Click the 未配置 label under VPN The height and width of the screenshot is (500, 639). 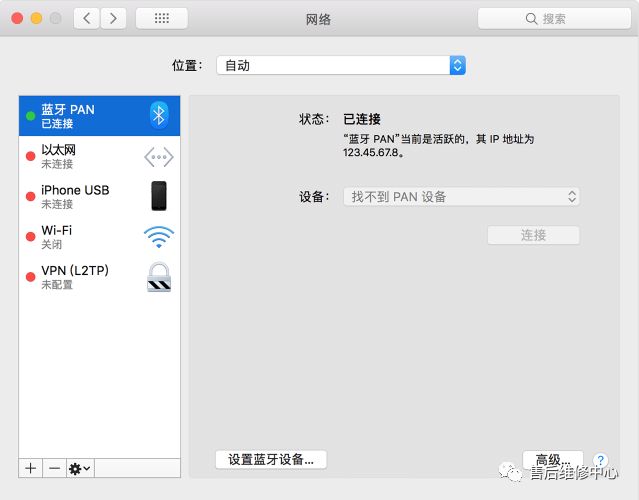[x=57, y=285]
